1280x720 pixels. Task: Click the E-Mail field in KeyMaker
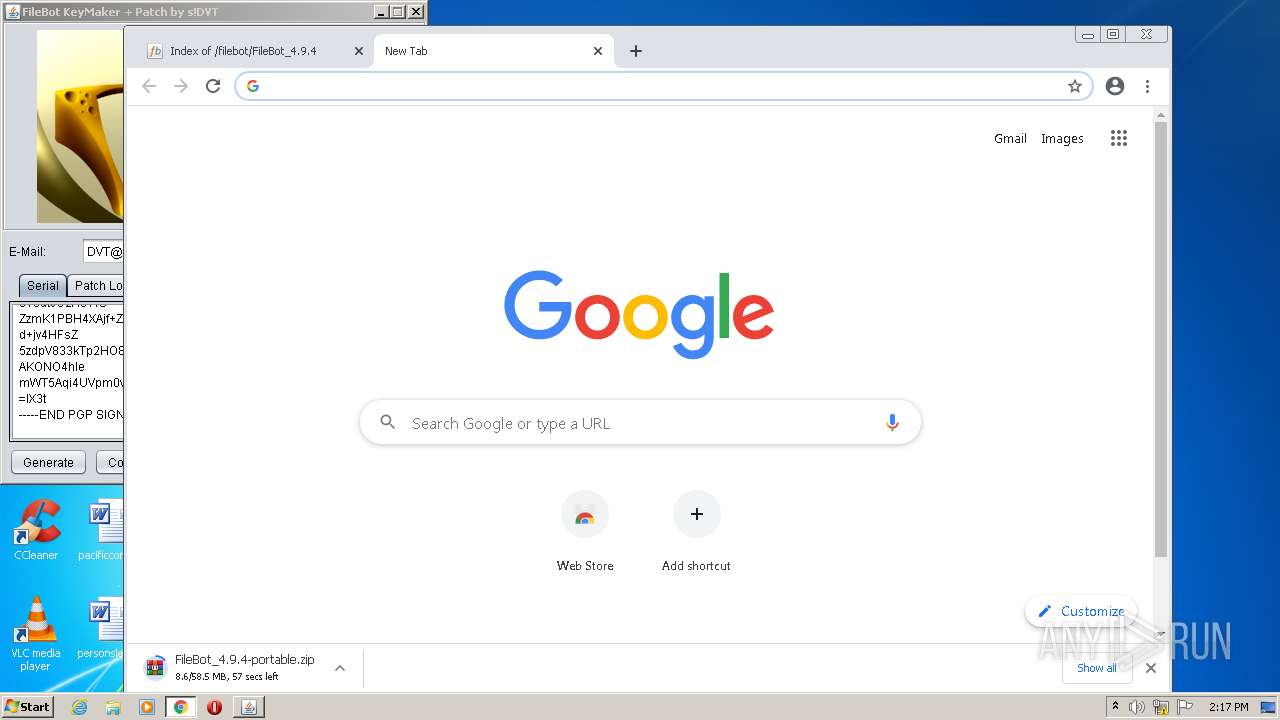pos(104,252)
